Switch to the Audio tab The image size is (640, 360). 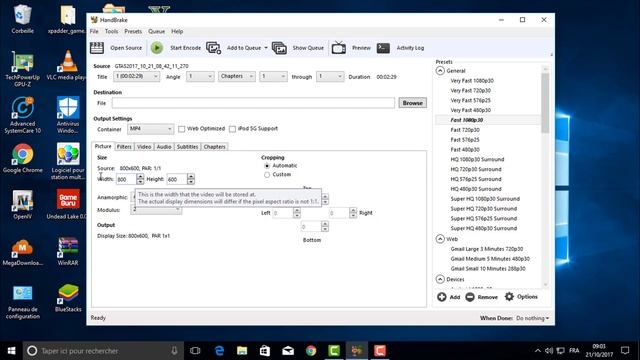point(164,147)
